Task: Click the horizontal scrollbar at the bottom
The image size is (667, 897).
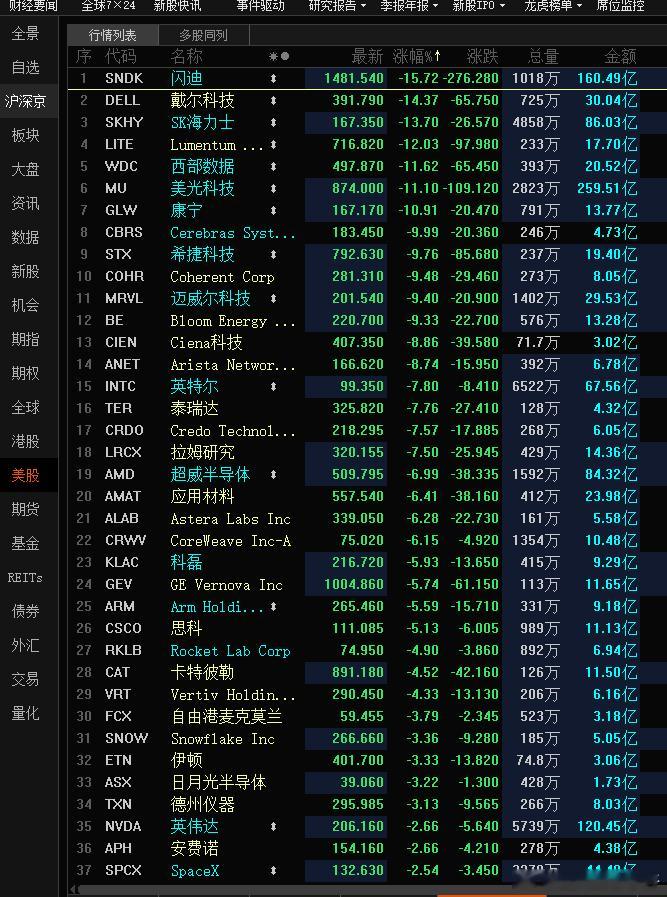Action: [366, 891]
